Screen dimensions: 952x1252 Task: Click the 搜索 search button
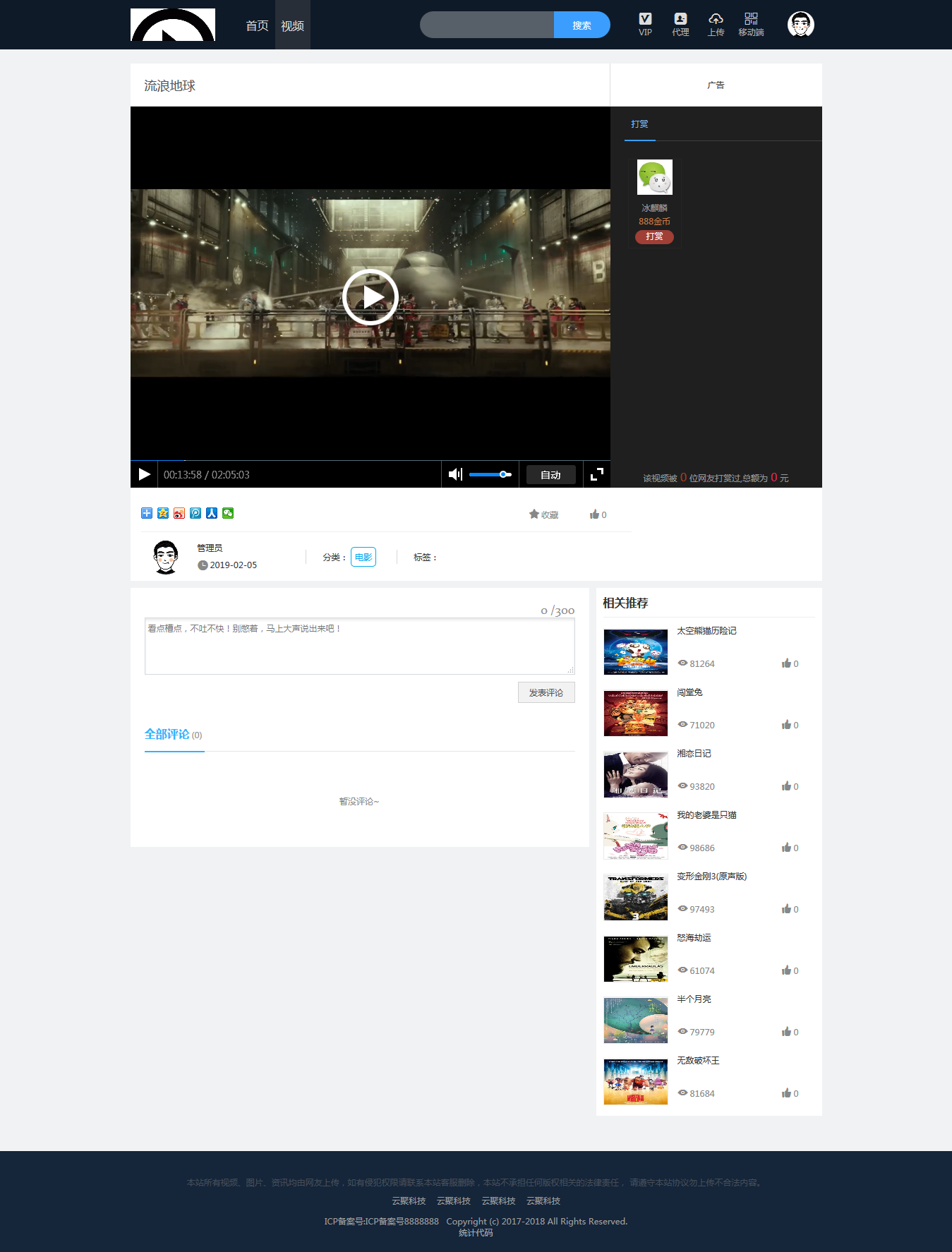(x=582, y=25)
